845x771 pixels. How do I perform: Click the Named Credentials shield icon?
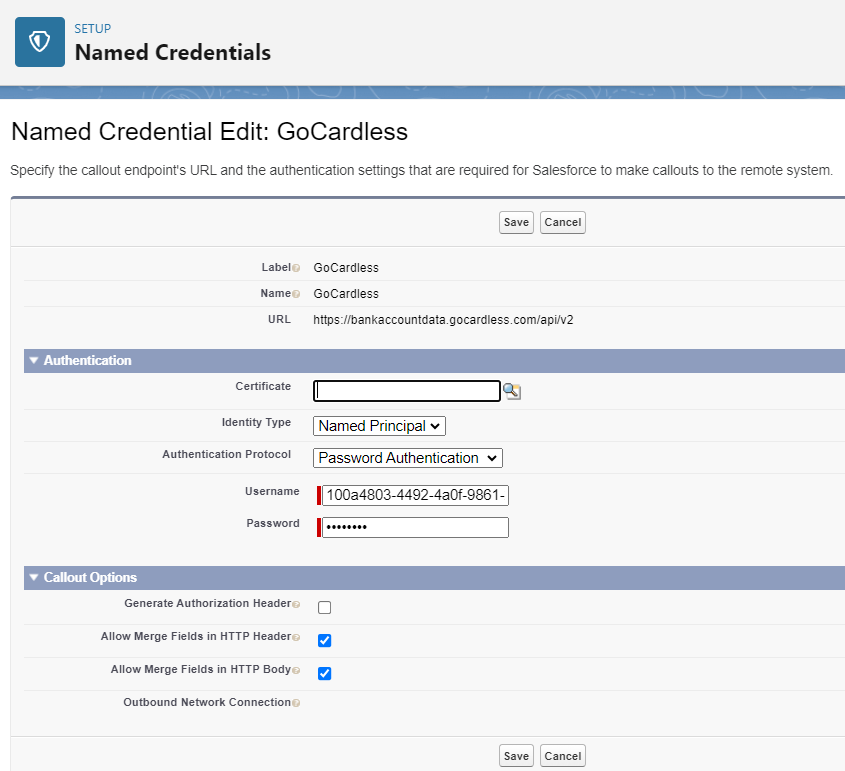(x=40, y=42)
